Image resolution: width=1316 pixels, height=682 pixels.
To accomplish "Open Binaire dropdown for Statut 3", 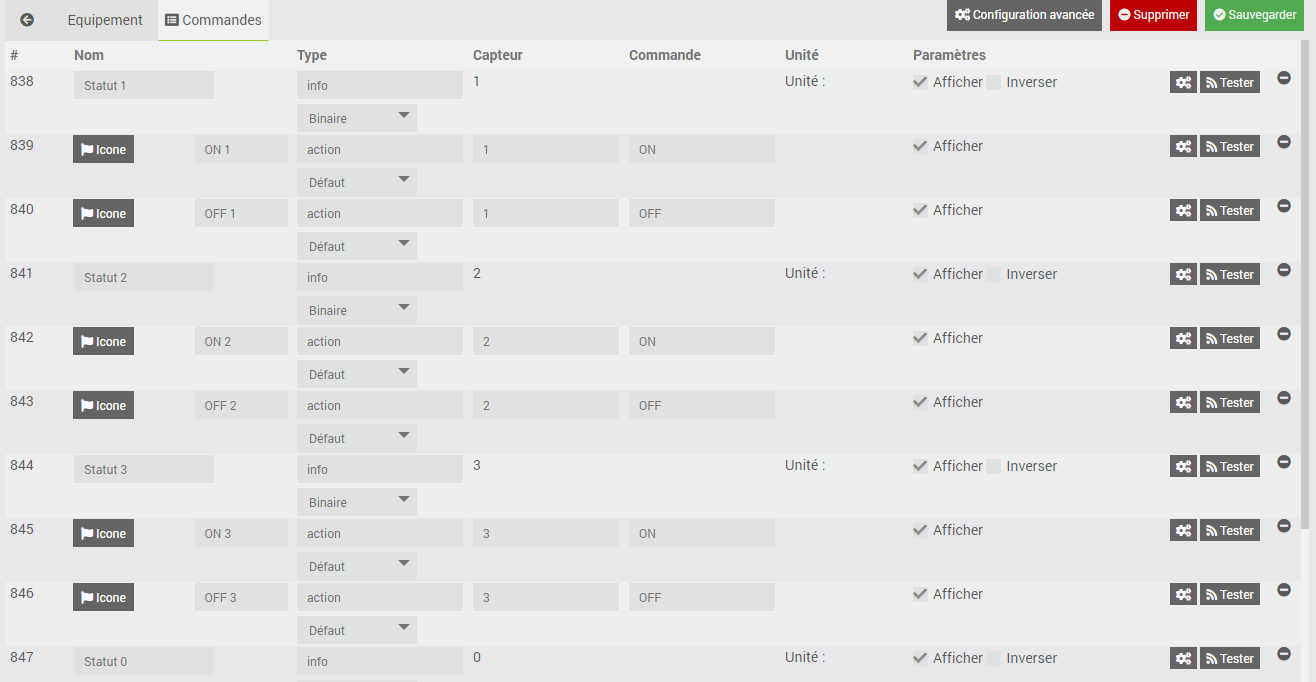I will coord(356,502).
